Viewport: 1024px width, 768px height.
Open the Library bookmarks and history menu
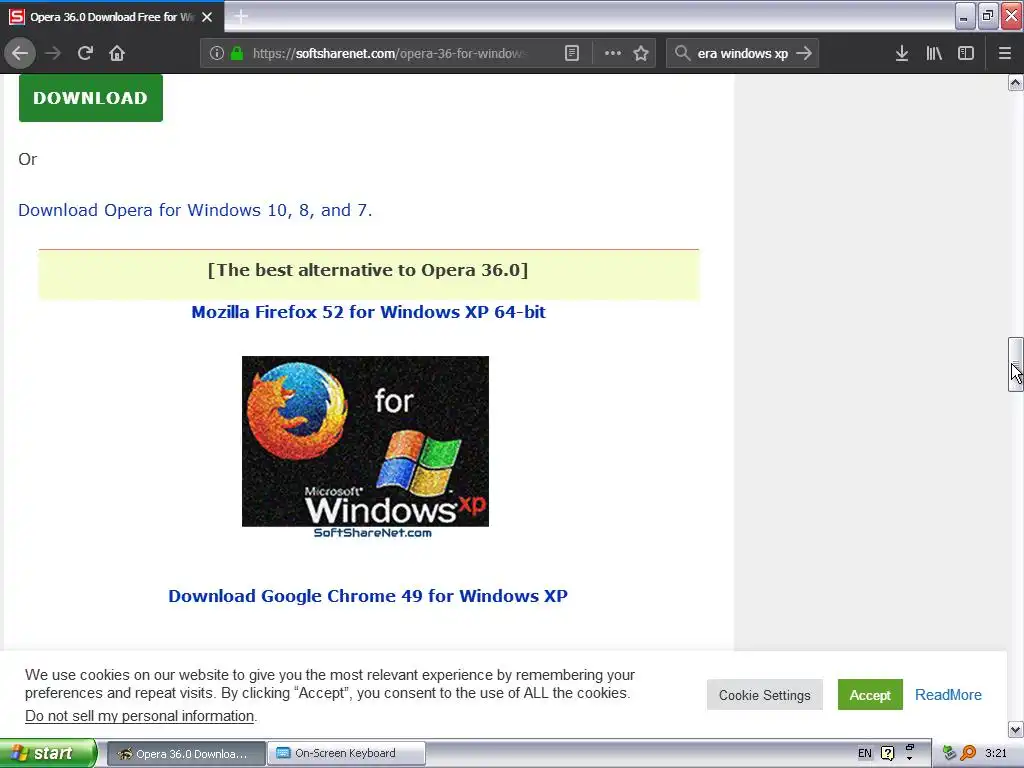[934, 53]
